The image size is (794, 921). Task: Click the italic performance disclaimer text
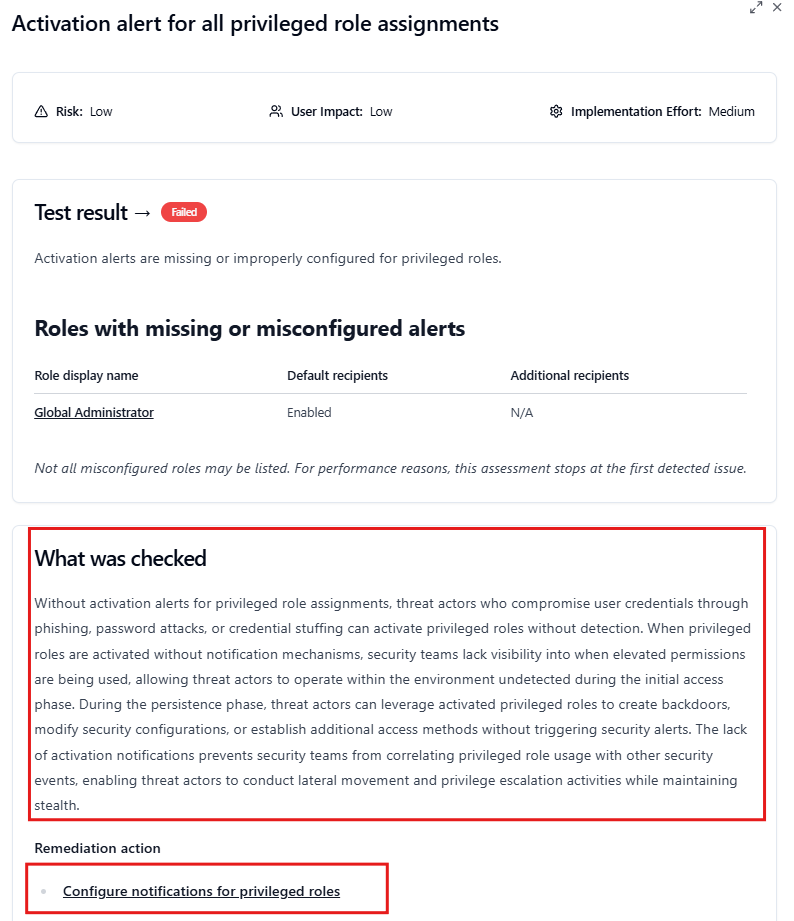[390, 468]
